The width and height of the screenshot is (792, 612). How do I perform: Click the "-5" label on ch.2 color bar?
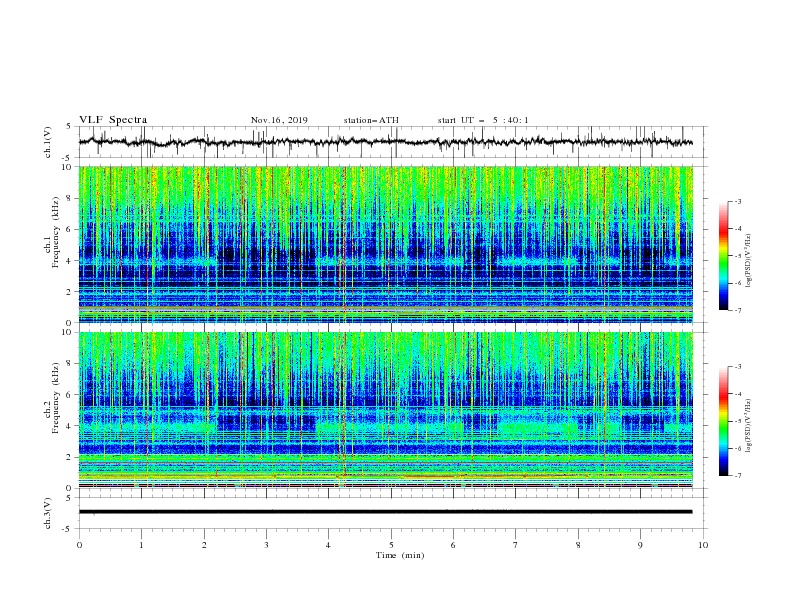coord(738,421)
